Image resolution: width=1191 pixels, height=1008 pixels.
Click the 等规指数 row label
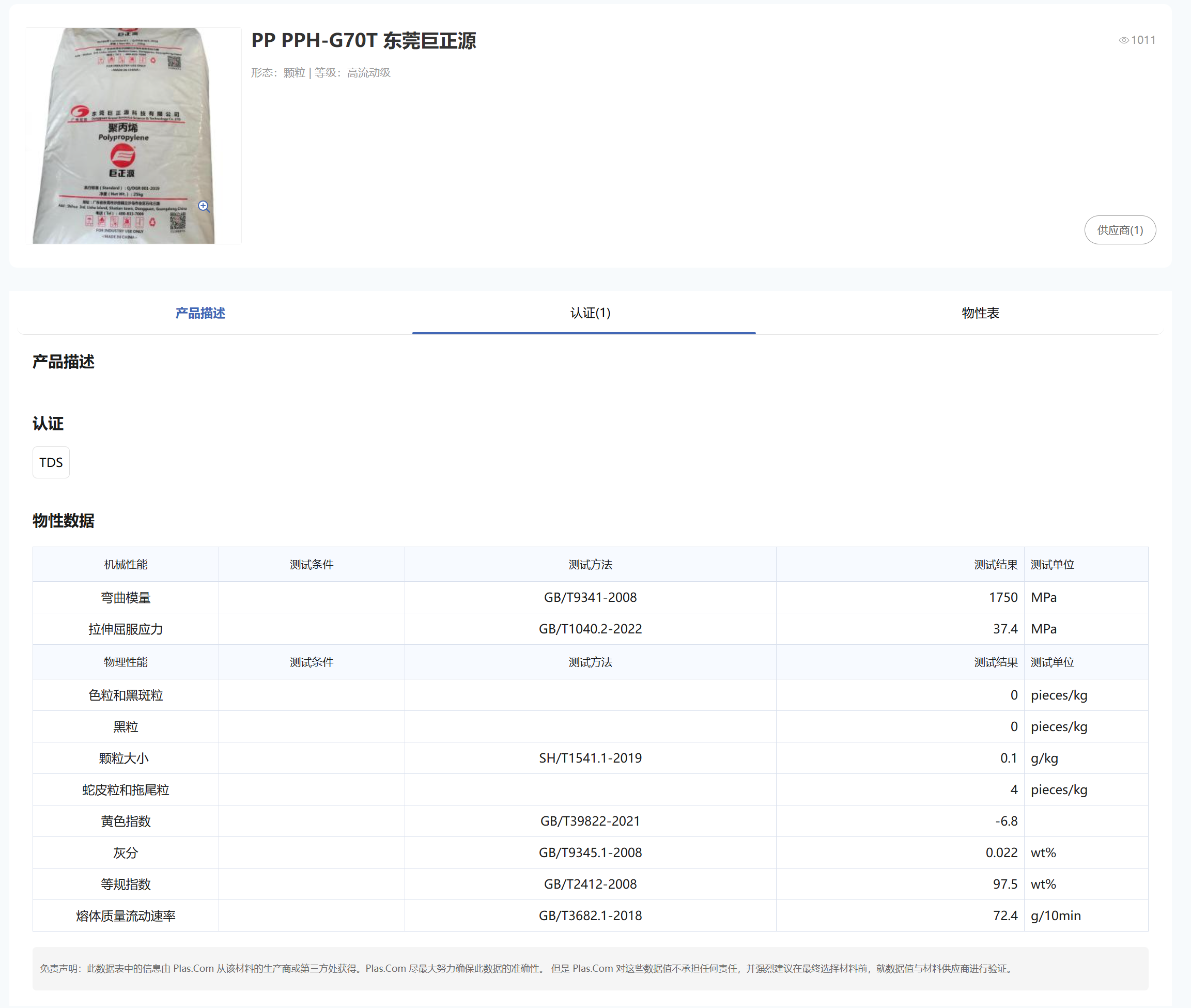pyautogui.click(x=126, y=883)
